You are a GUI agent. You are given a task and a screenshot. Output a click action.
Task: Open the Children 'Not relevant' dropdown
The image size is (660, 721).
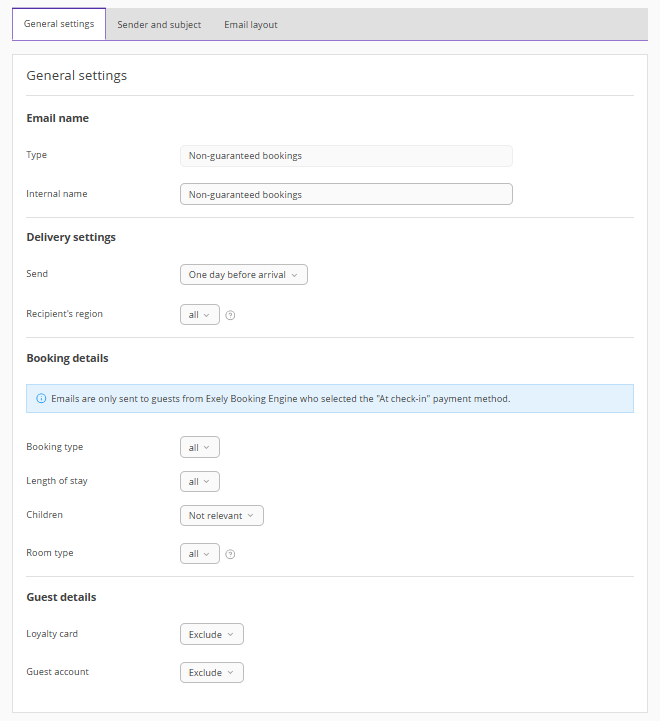coord(221,516)
